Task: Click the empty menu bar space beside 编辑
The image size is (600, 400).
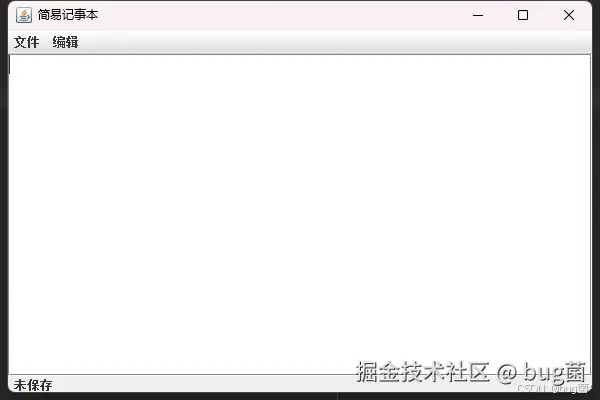Action: pyautogui.click(x=333, y=42)
